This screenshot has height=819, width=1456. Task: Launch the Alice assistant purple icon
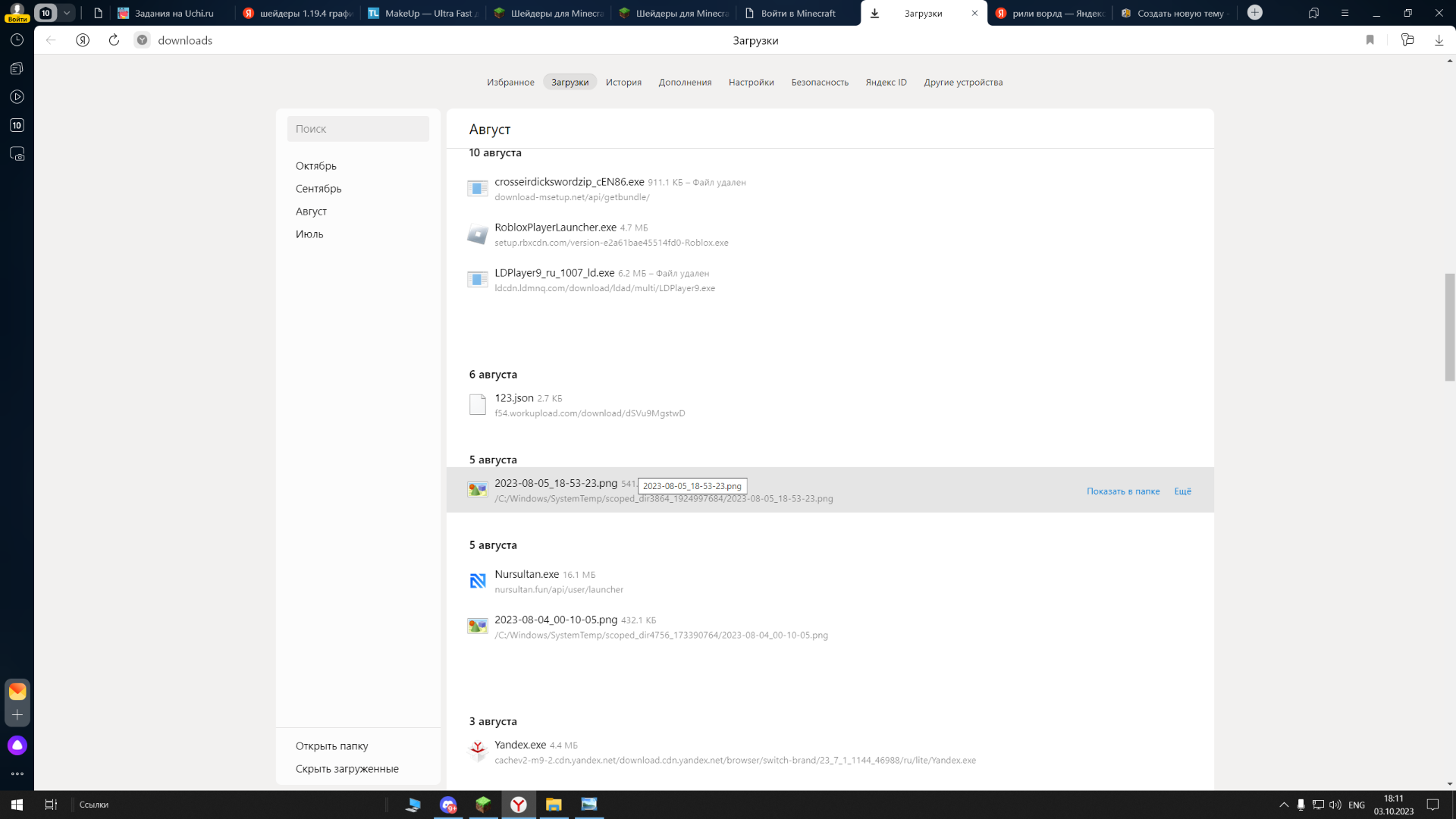17,745
